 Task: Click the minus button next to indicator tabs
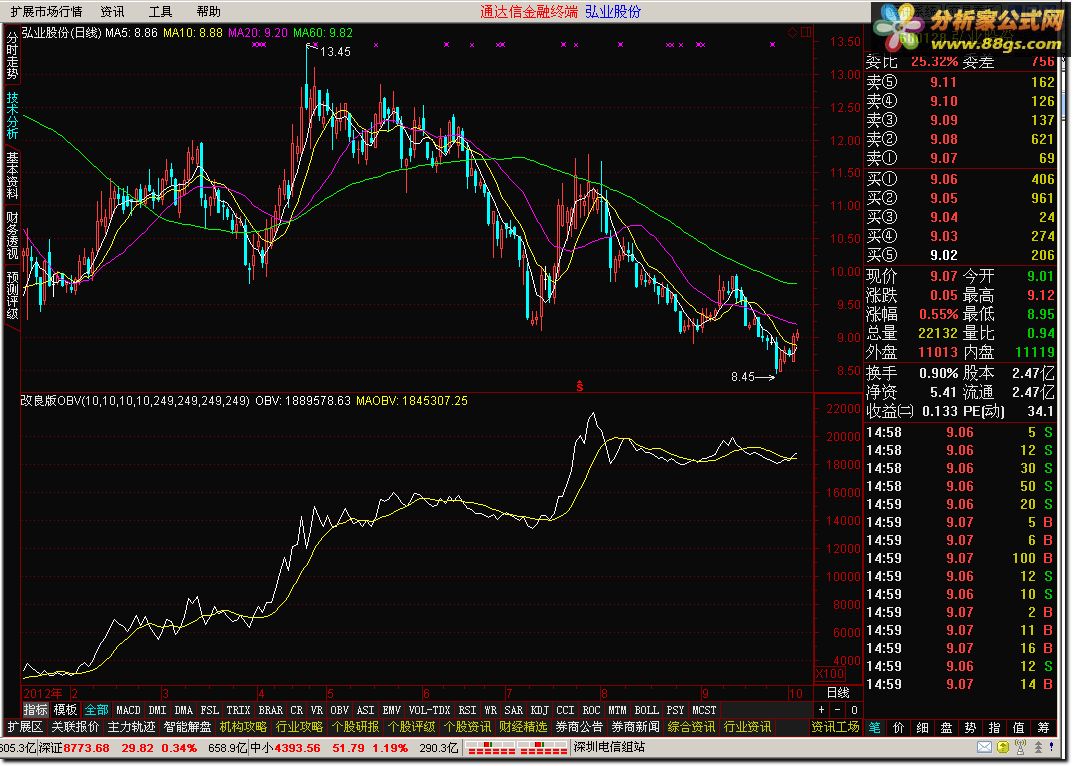[x=838, y=710]
